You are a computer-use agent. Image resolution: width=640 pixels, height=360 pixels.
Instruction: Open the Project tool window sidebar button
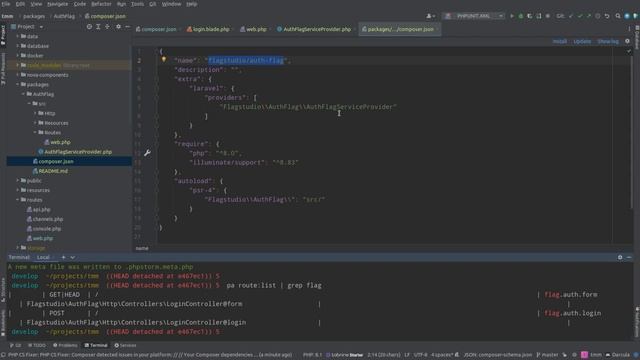pyautogui.click(x=3, y=36)
